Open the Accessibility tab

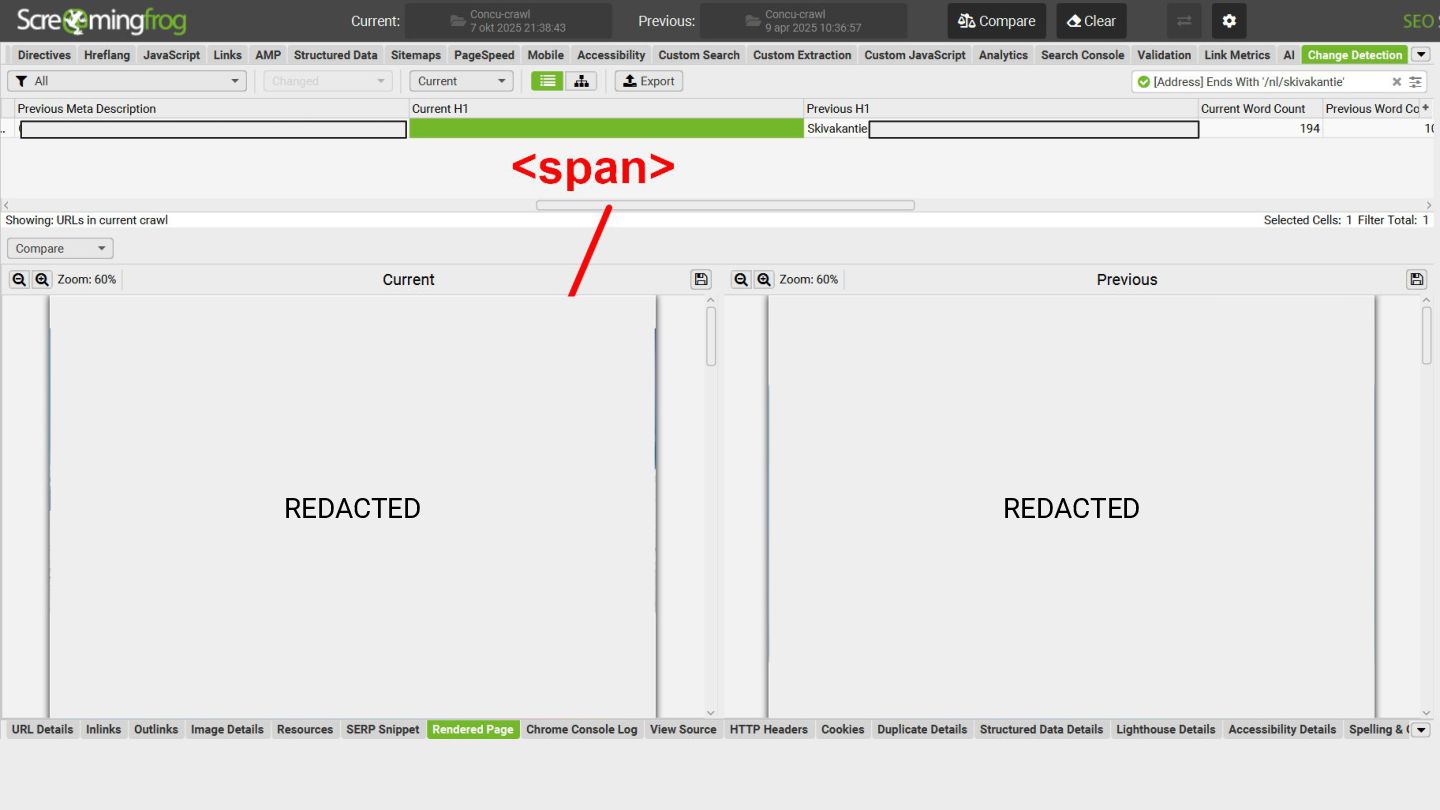(611, 55)
